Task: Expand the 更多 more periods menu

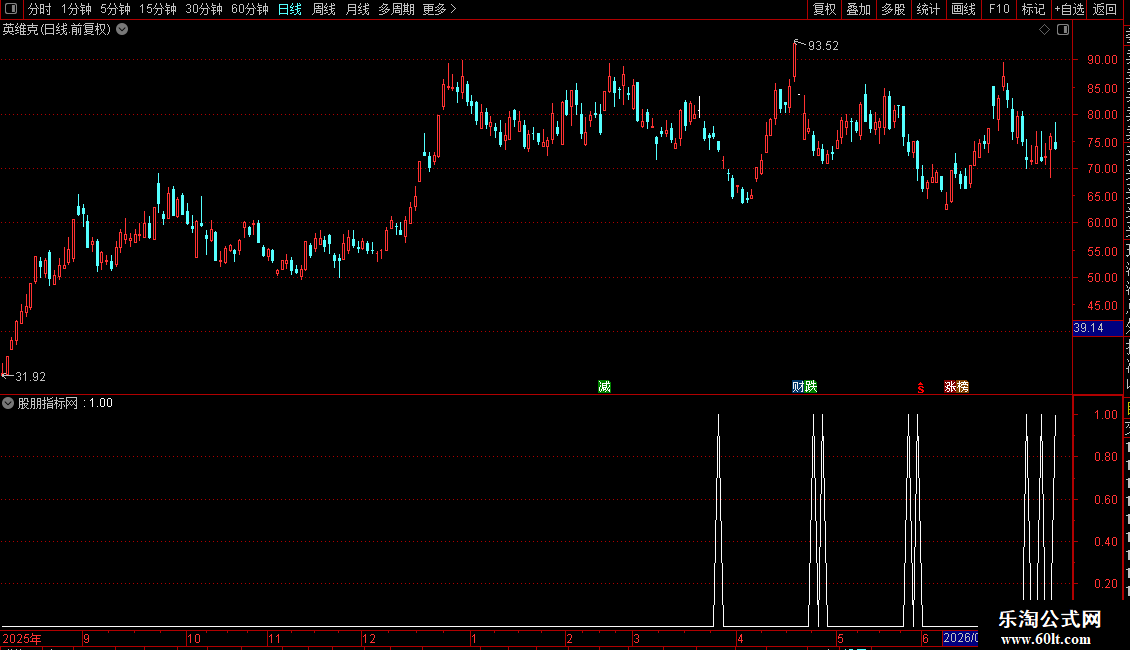Action: coord(439,9)
